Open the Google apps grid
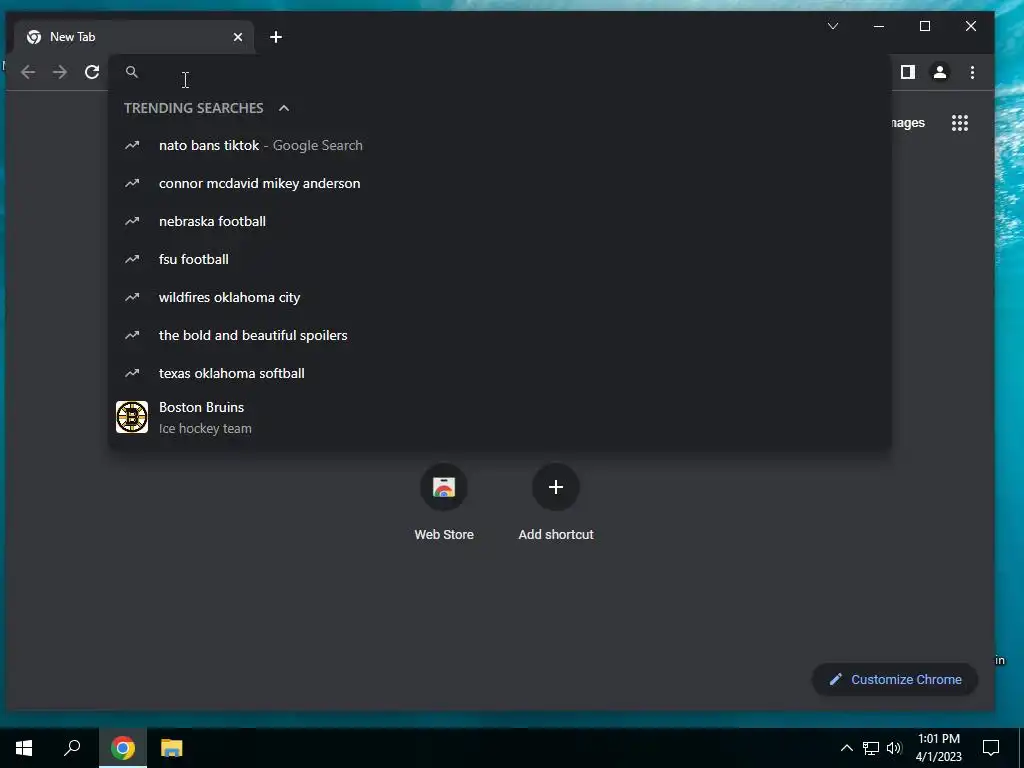Viewport: 1024px width, 768px height. pyautogui.click(x=960, y=123)
